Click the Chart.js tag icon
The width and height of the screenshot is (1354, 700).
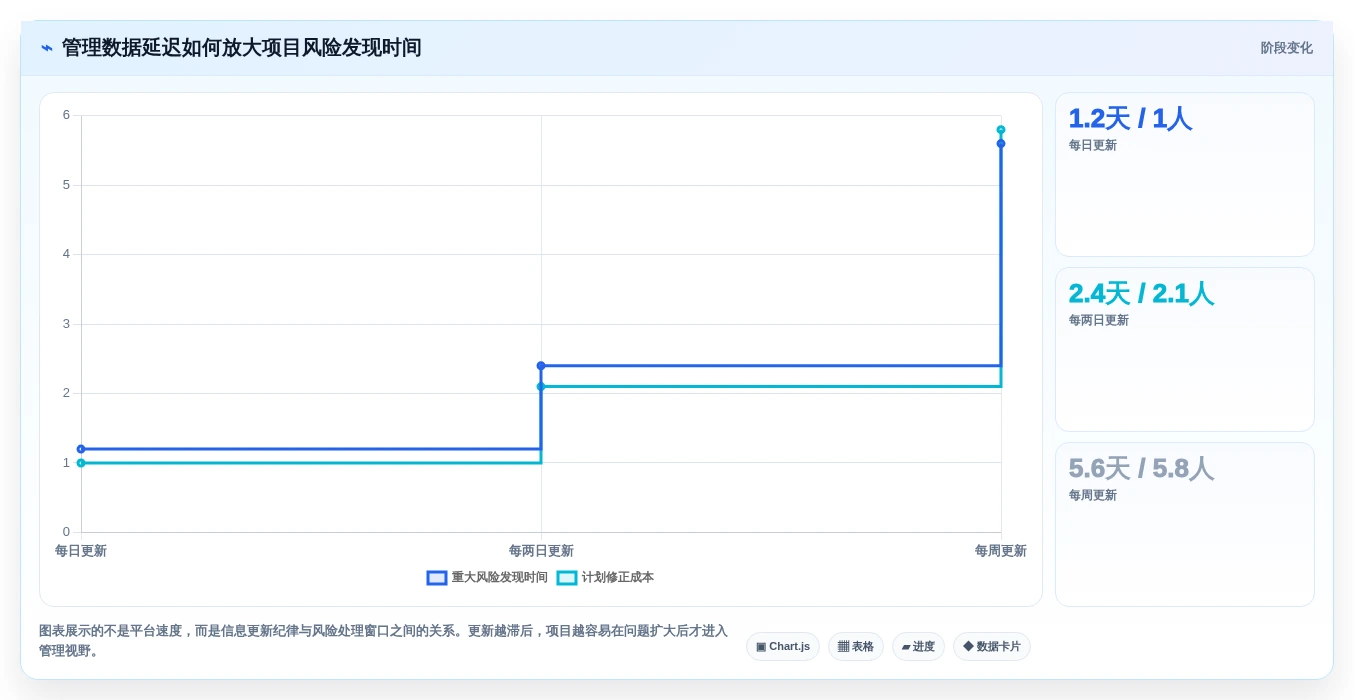761,647
